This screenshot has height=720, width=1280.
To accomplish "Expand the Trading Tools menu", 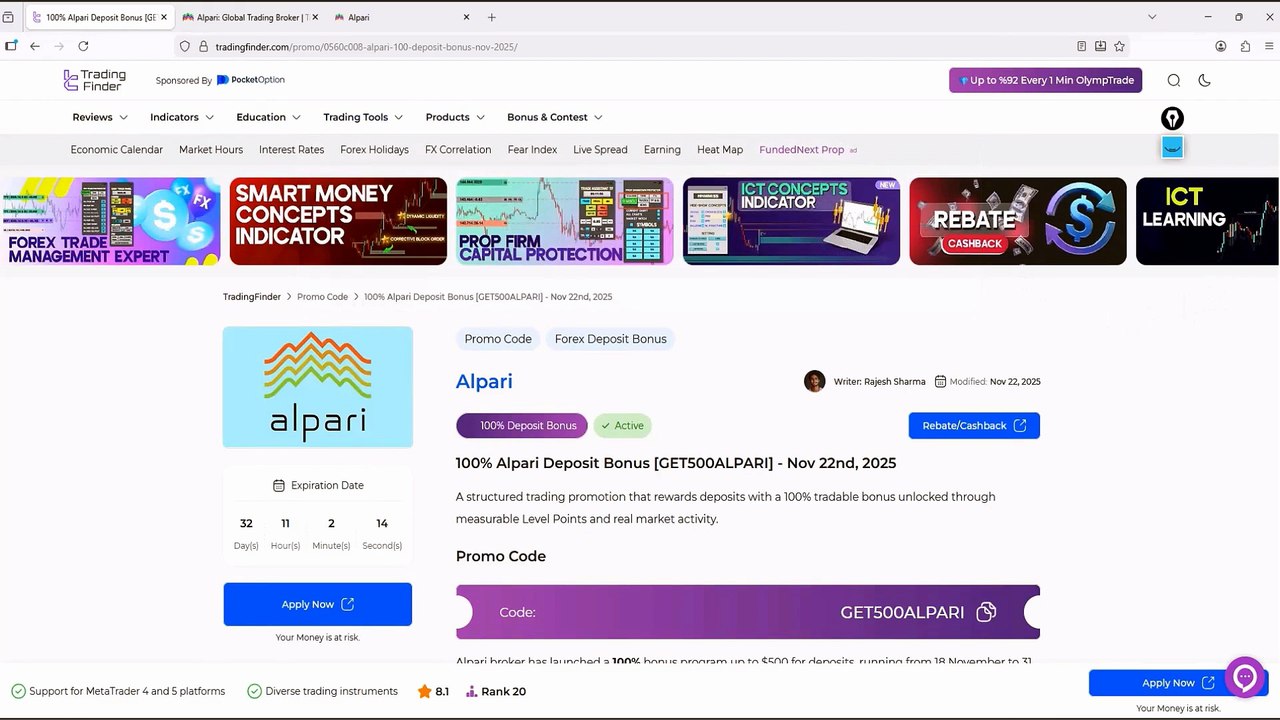I will [363, 117].
